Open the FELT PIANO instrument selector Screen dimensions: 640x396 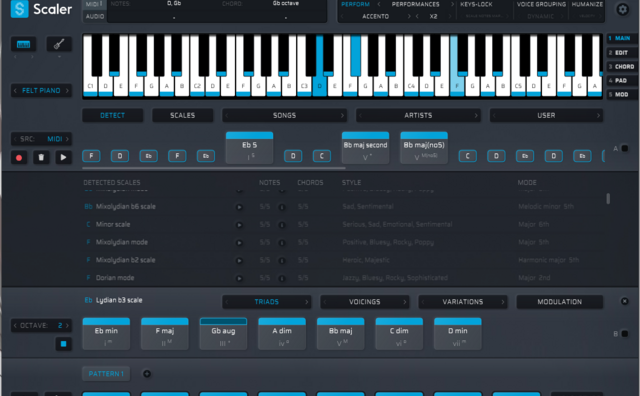[x=41, y=90]
